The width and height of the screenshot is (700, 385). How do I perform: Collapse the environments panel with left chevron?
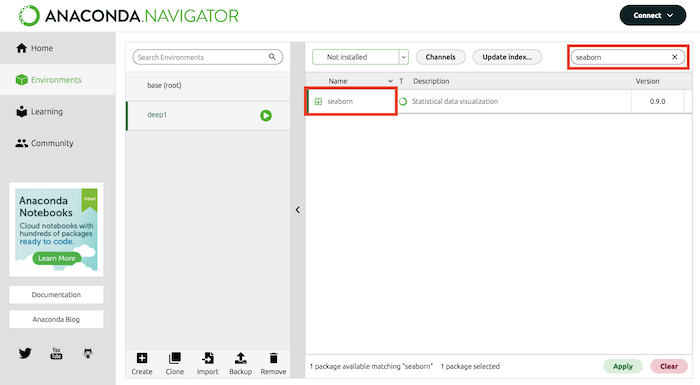[298, 209]
